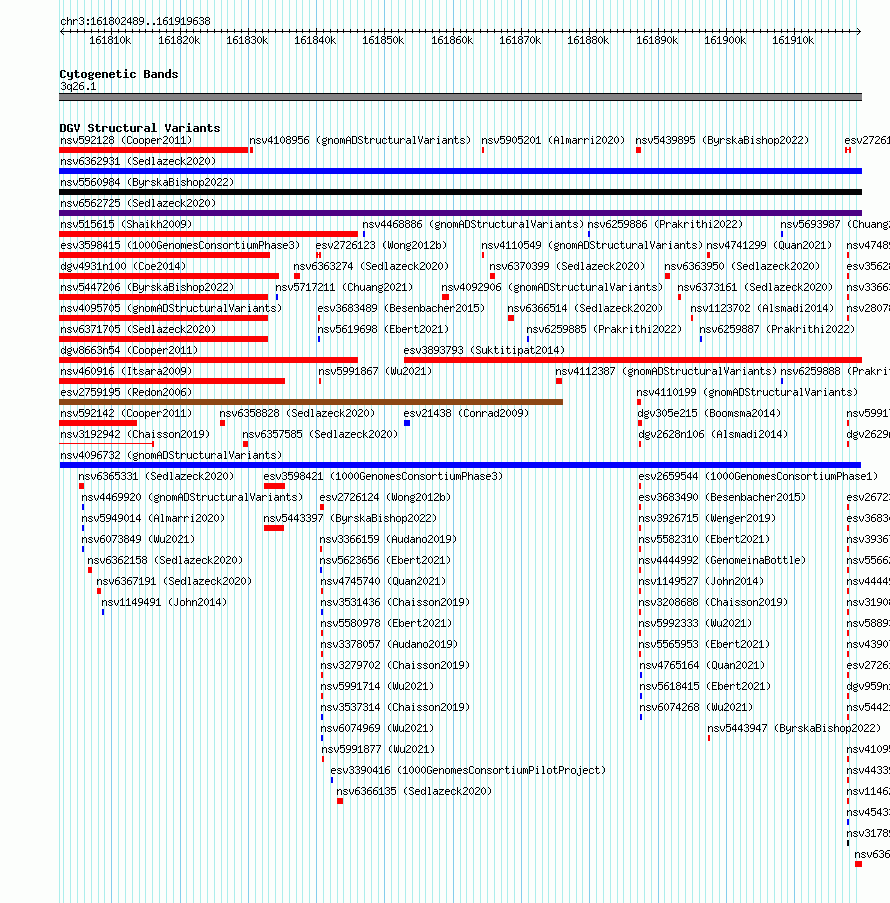Select nsv4110549 (gnomADStructuralVariants) variant
Image resolution: width=890 pixels, height=903 pixels.
pyautogui.click(x=592, y=245)
